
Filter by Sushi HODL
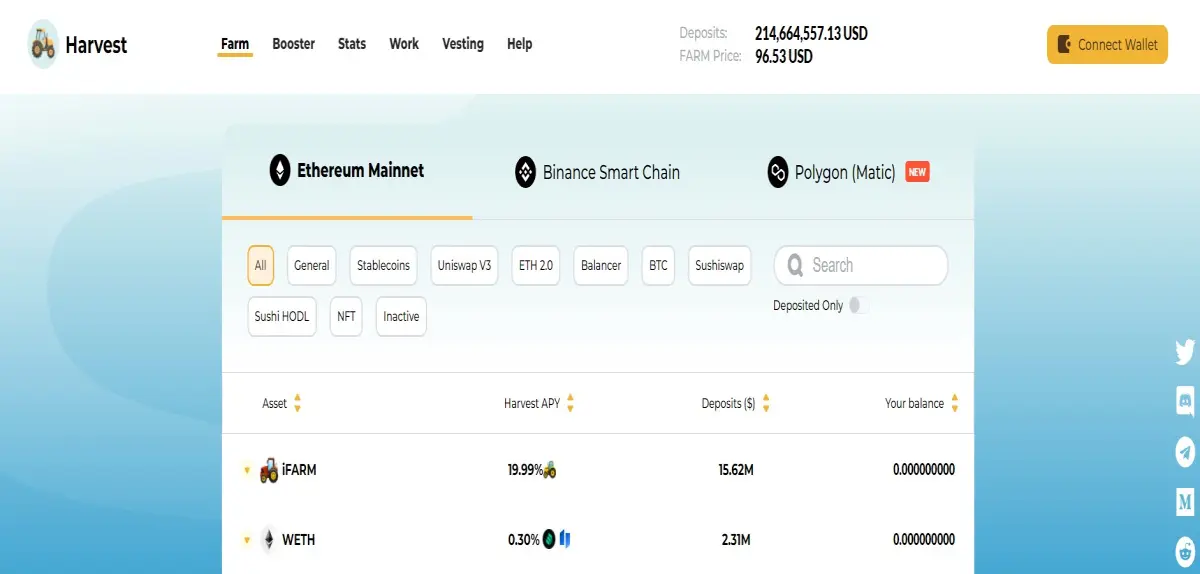pos(282,317)
